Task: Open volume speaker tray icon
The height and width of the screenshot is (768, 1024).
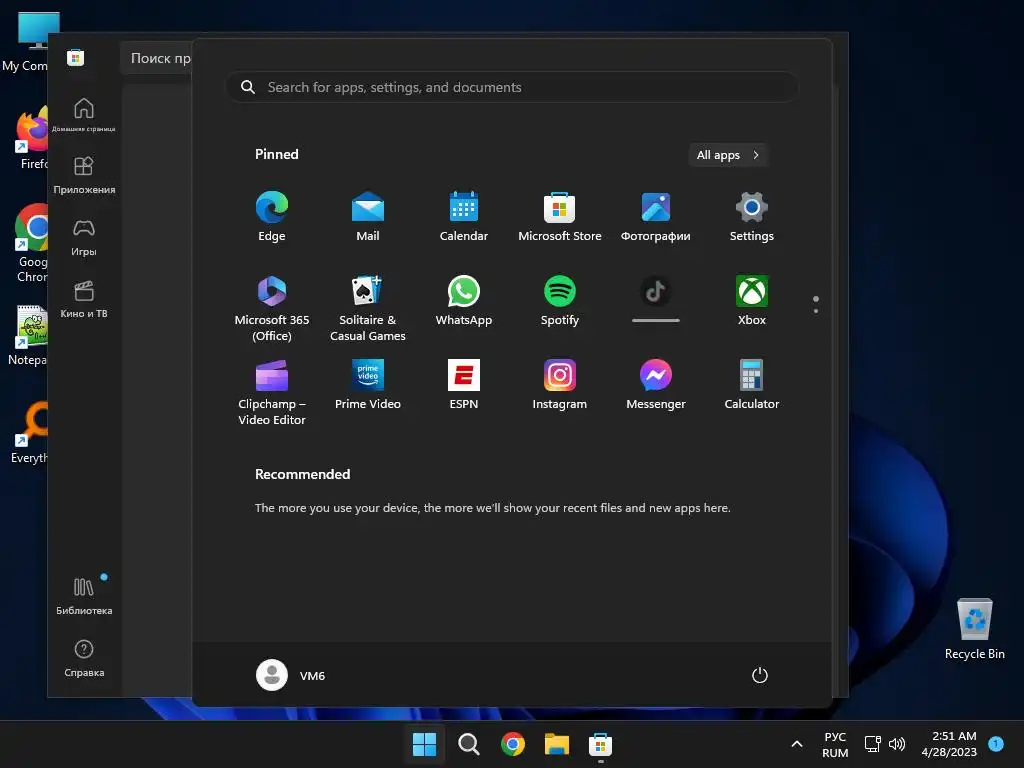Action: pyautogui.click(x=897, y=744)
